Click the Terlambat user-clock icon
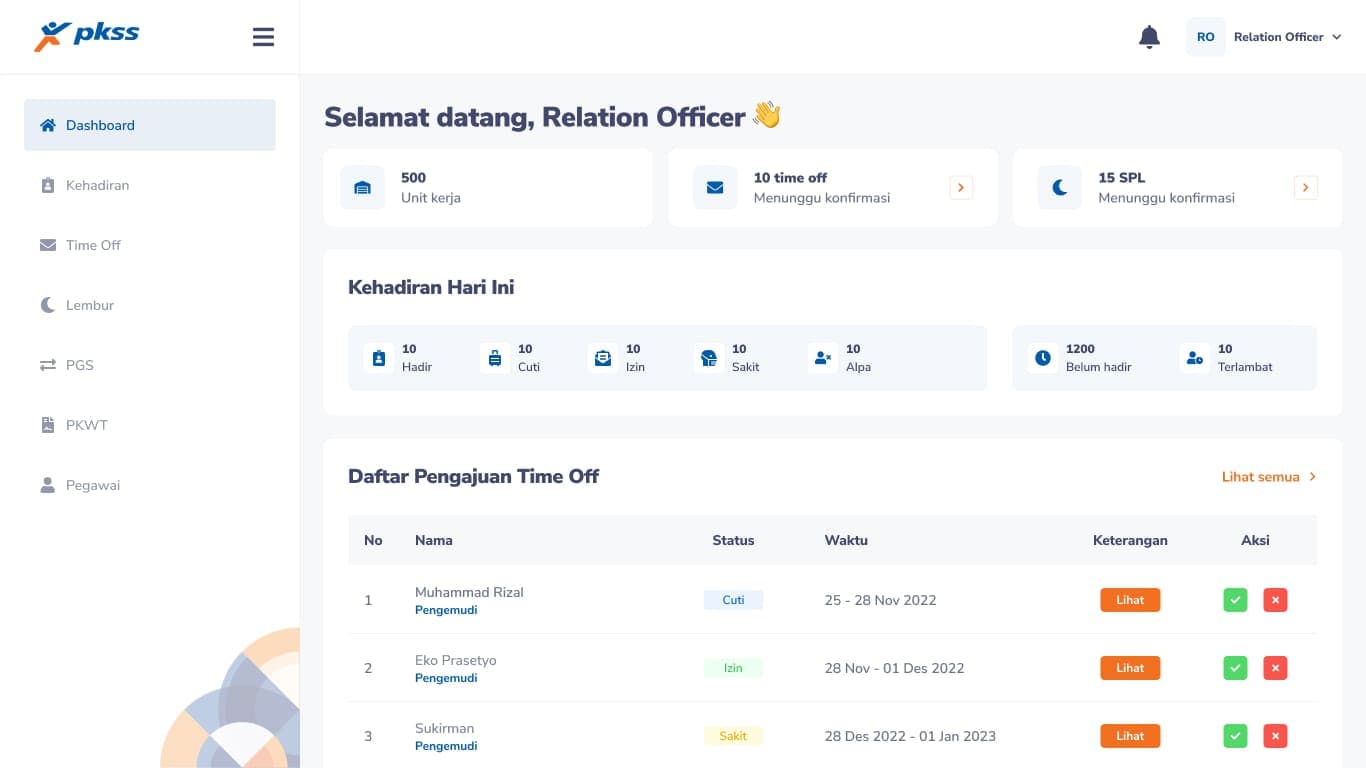Image resolution: width=1366 pixels, height=768 pixels. tap(1194, 358)
